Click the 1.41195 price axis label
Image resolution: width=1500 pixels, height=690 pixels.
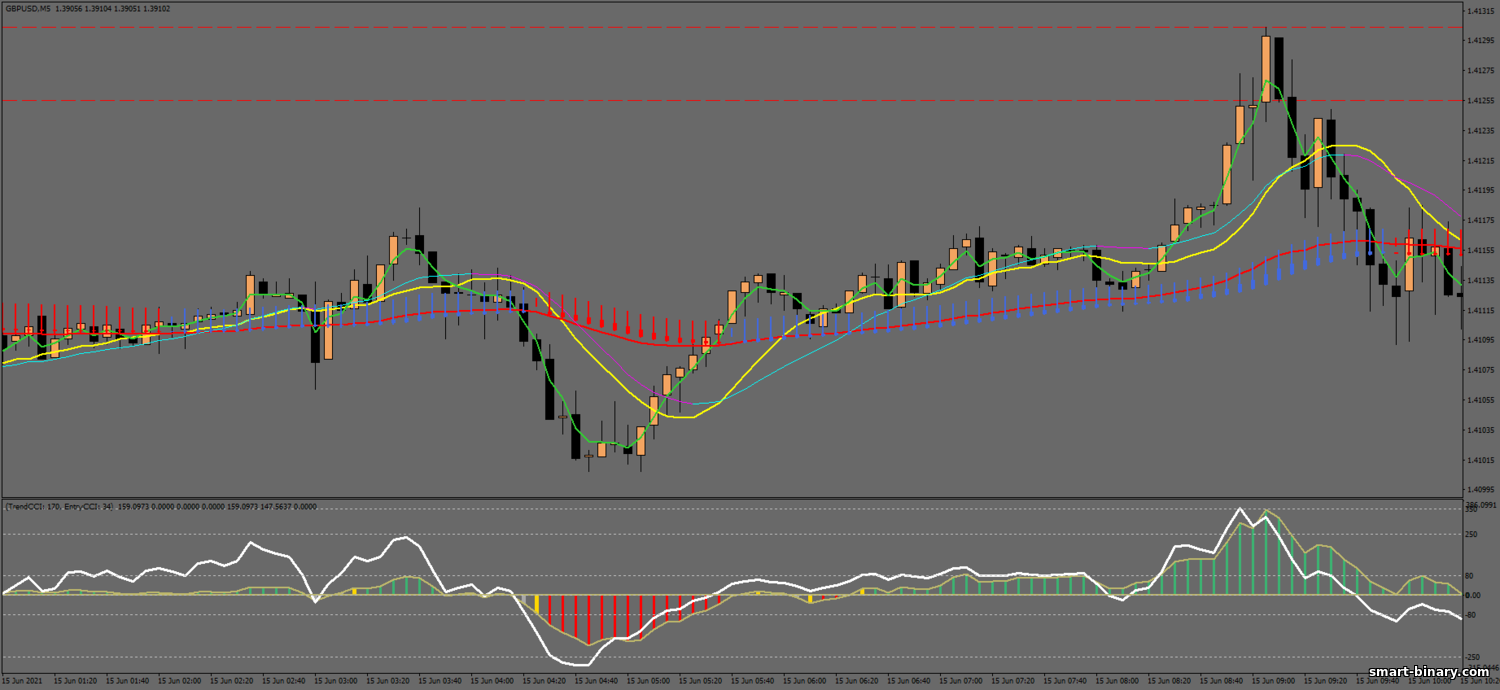1480,190
